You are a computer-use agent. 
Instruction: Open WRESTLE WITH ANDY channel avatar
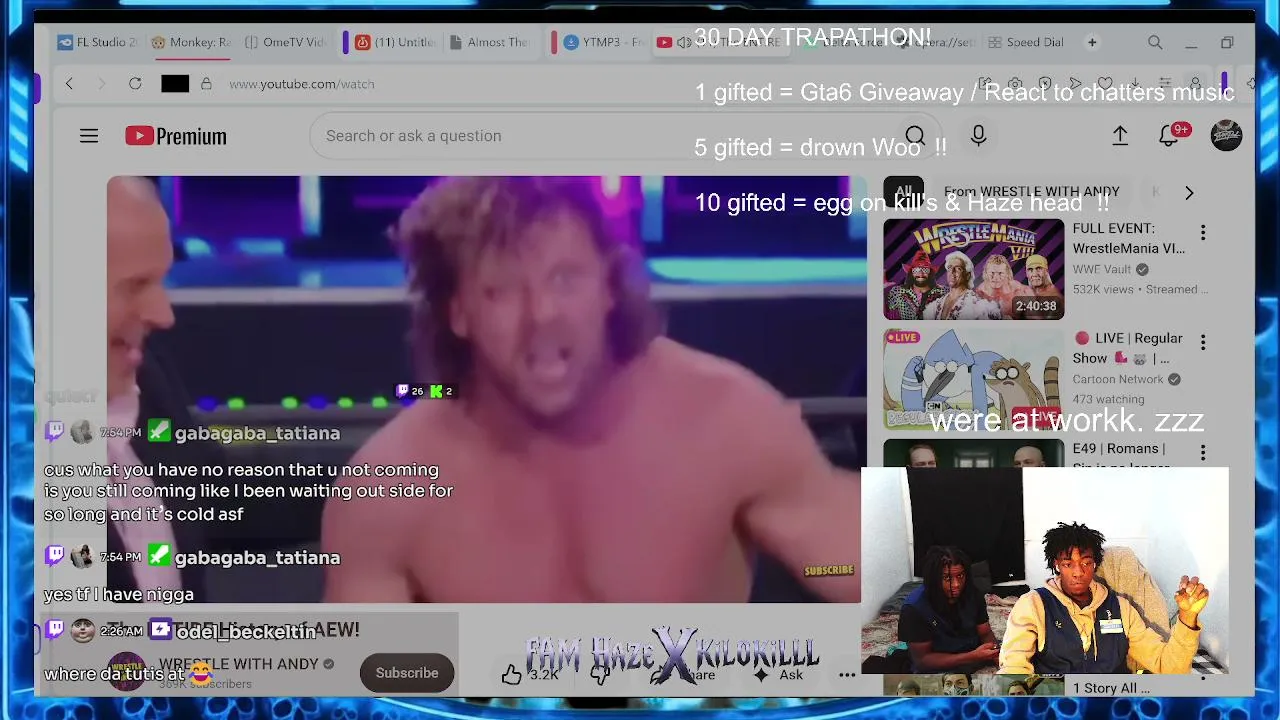127,672
